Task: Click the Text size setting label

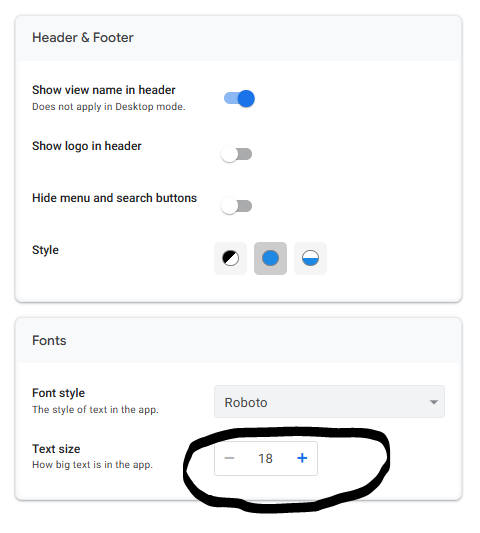Action: [x=56, y=449]
